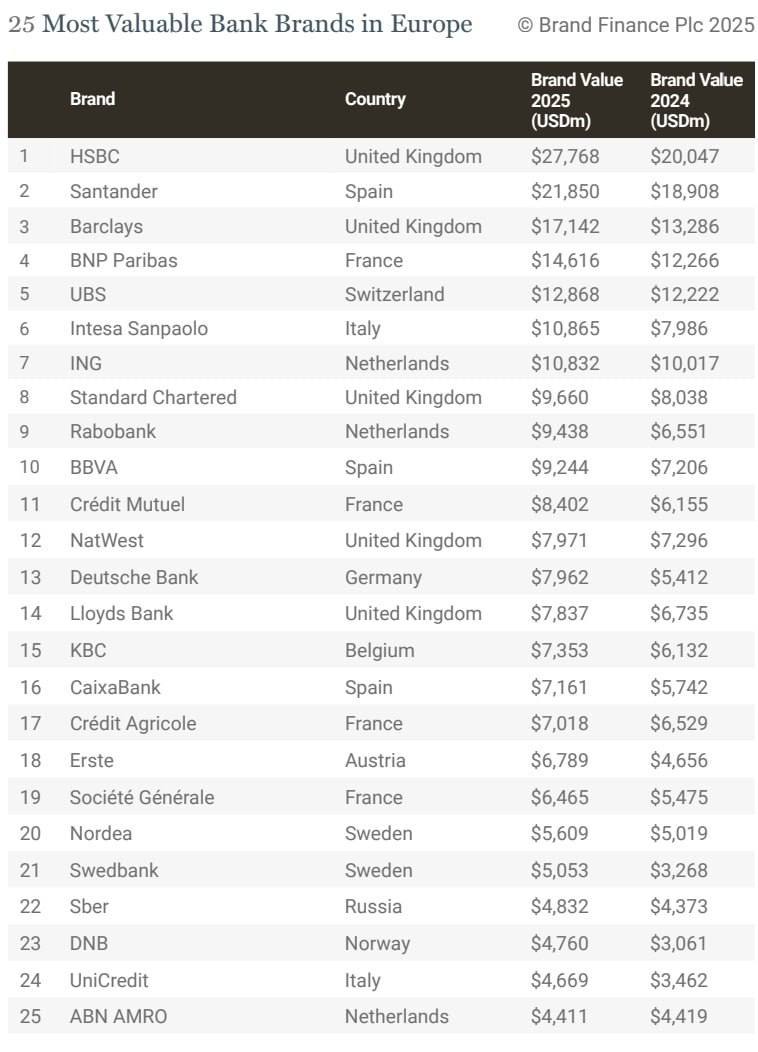Image resolution: width=758 pixels, height=1052 pixels.
Task: Click the 25 Most Valuable Bank Brands title
Action: [x=240, y=25]
